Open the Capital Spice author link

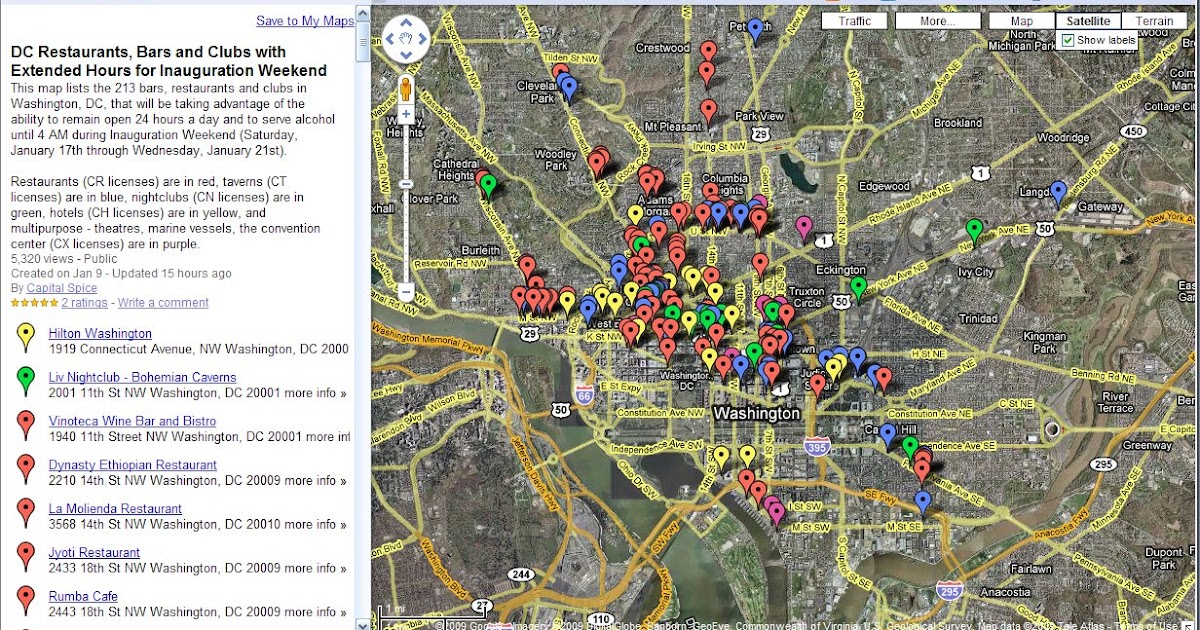61,288
